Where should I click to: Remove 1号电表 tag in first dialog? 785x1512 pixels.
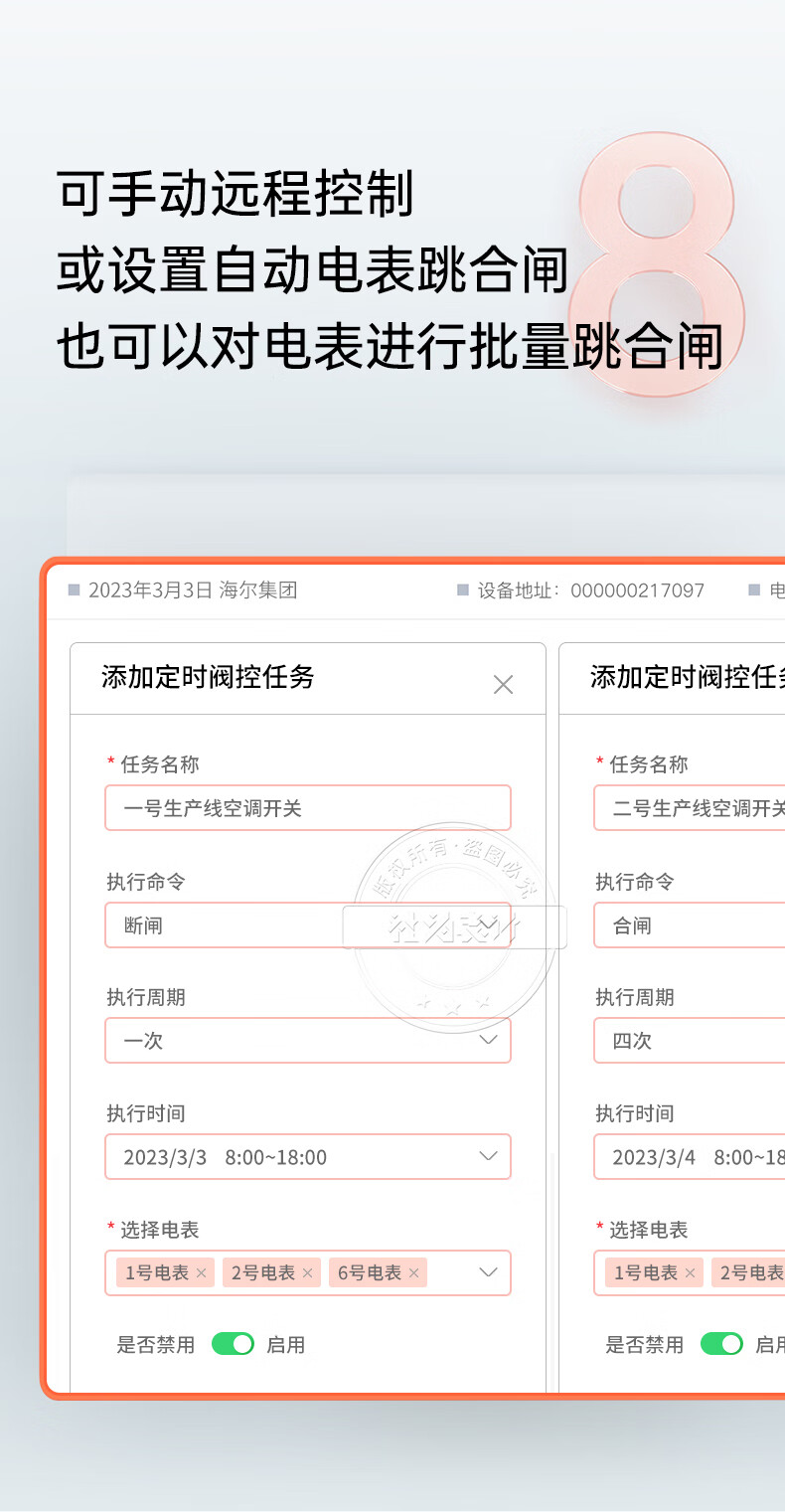click(202, 1272)
